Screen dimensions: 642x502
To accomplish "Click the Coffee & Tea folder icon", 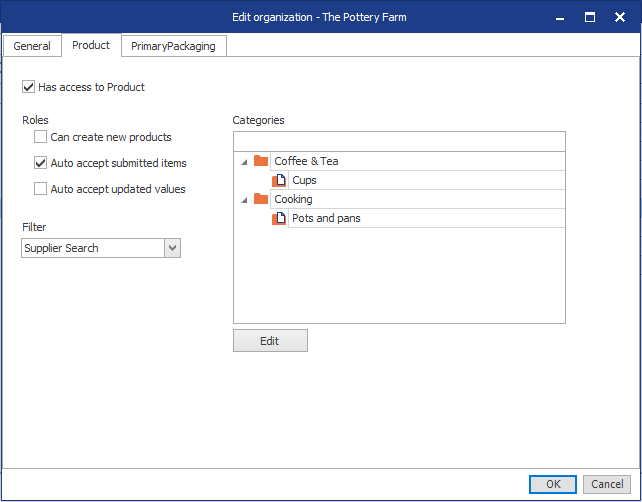I will point(261,161).
